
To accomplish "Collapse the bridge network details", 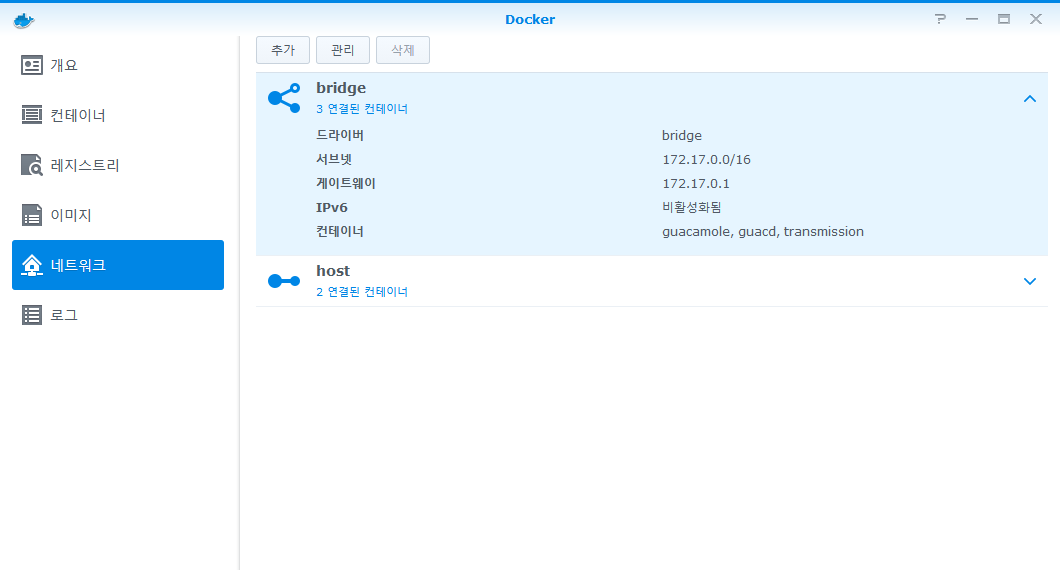I will pos(1030,99).
